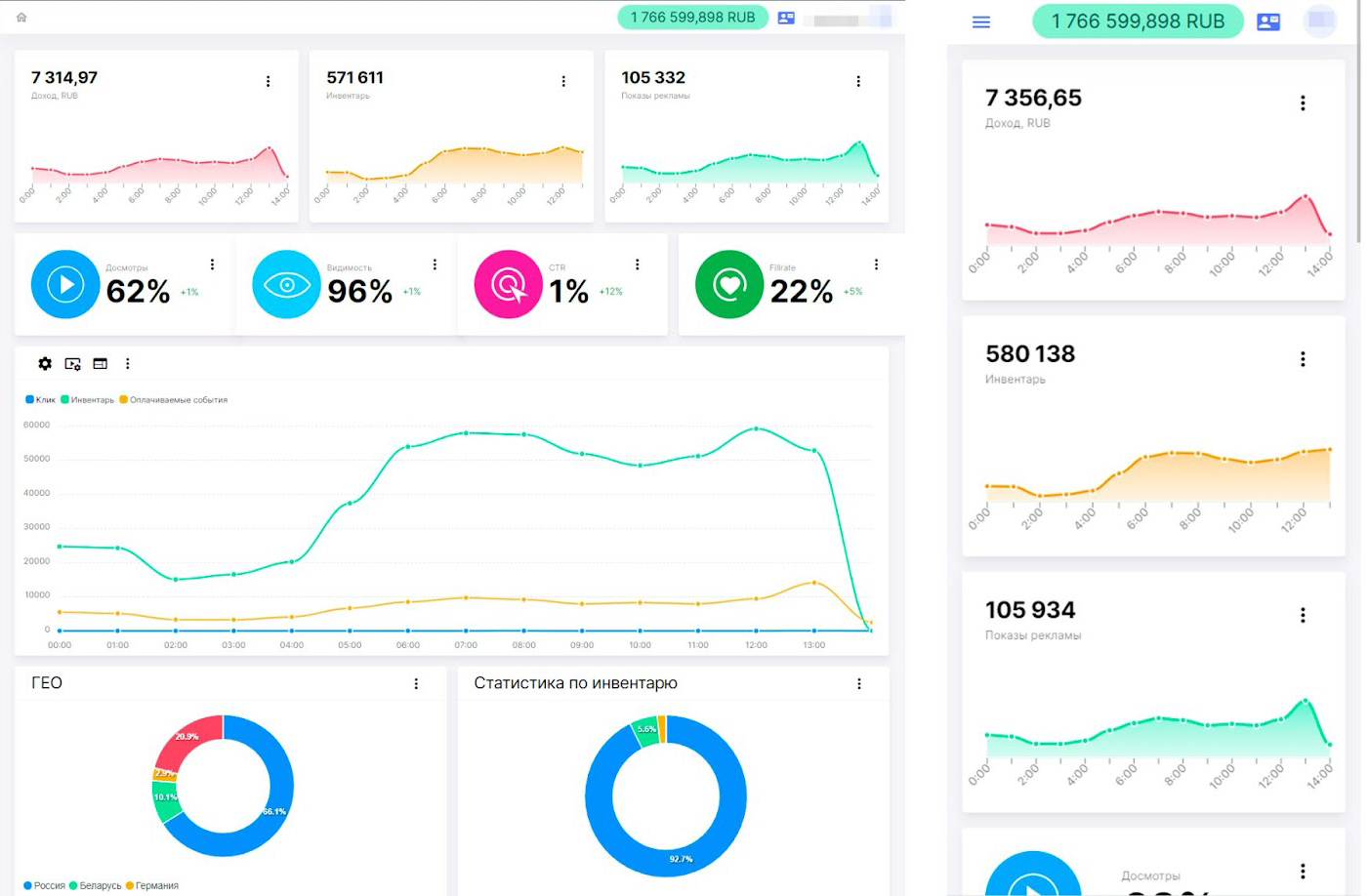The width and height of the screenshot is (1369, 896).
Task: Click the 7 314,97 income value
Action: (x=64, y=77)
